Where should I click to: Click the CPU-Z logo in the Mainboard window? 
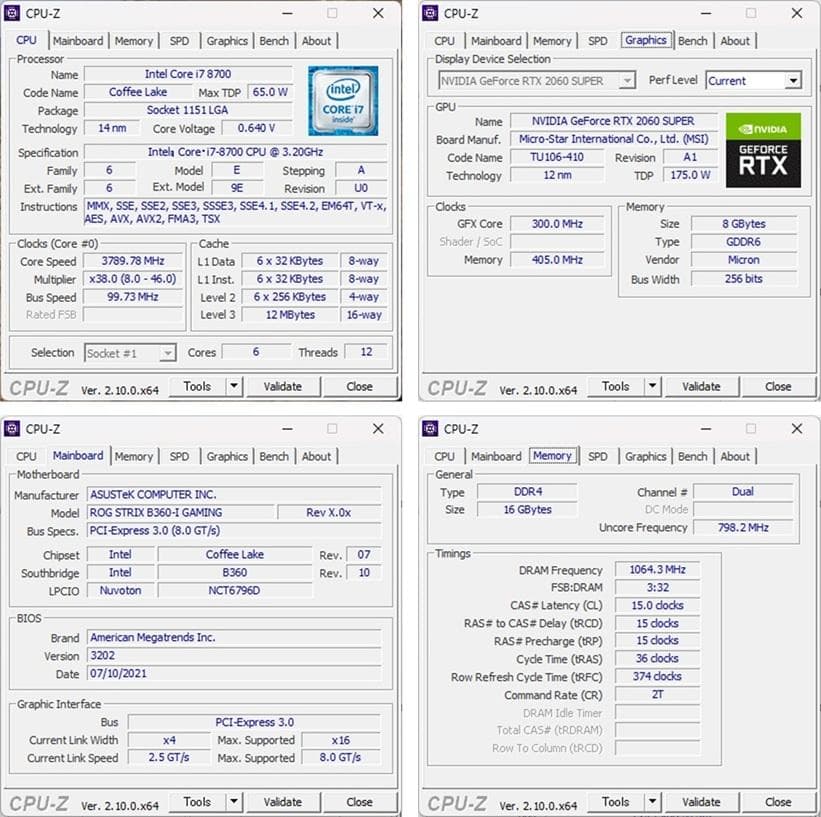pyautogui.click(x=41, y=801)
